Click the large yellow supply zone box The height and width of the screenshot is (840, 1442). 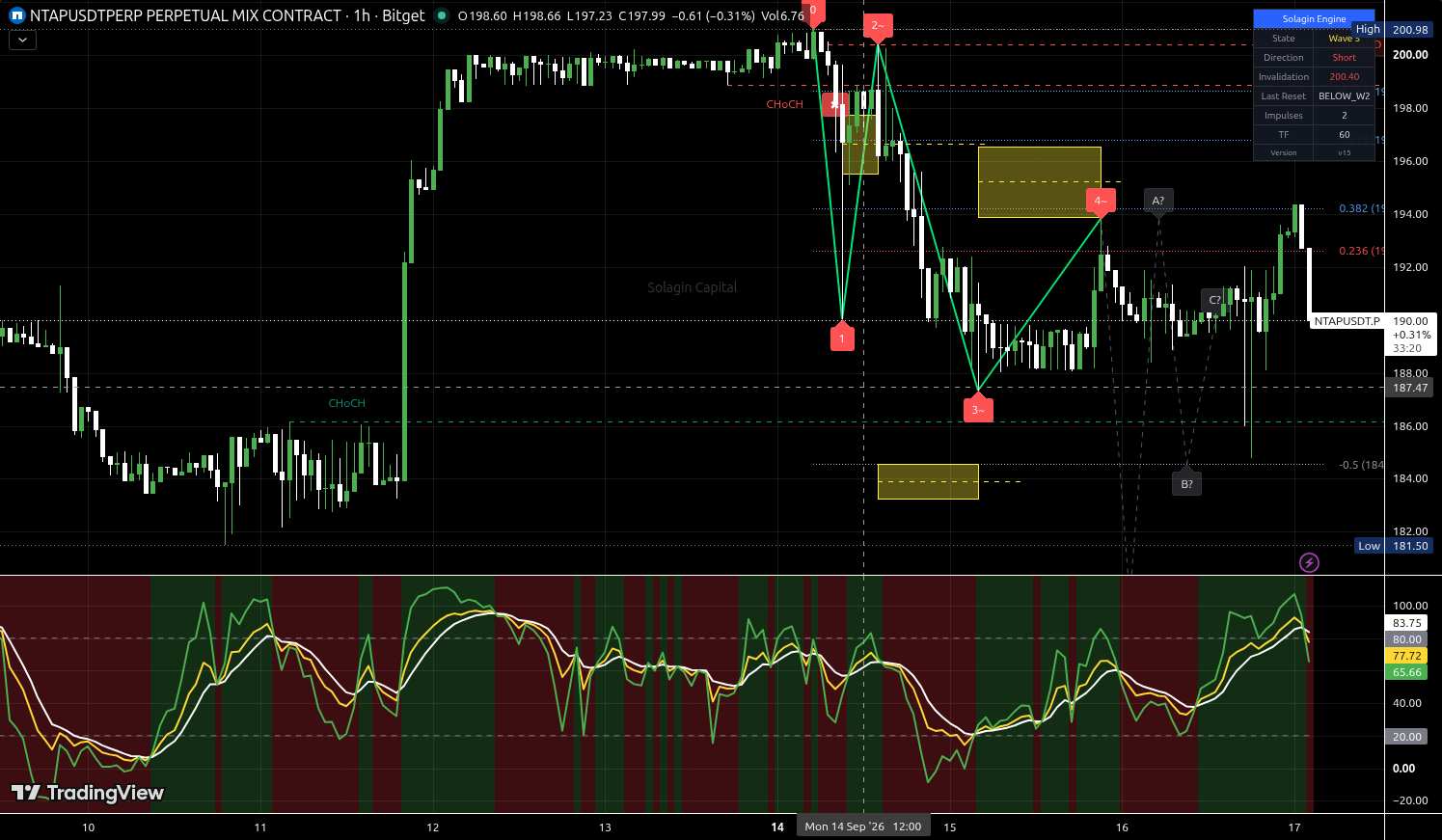1040,182
